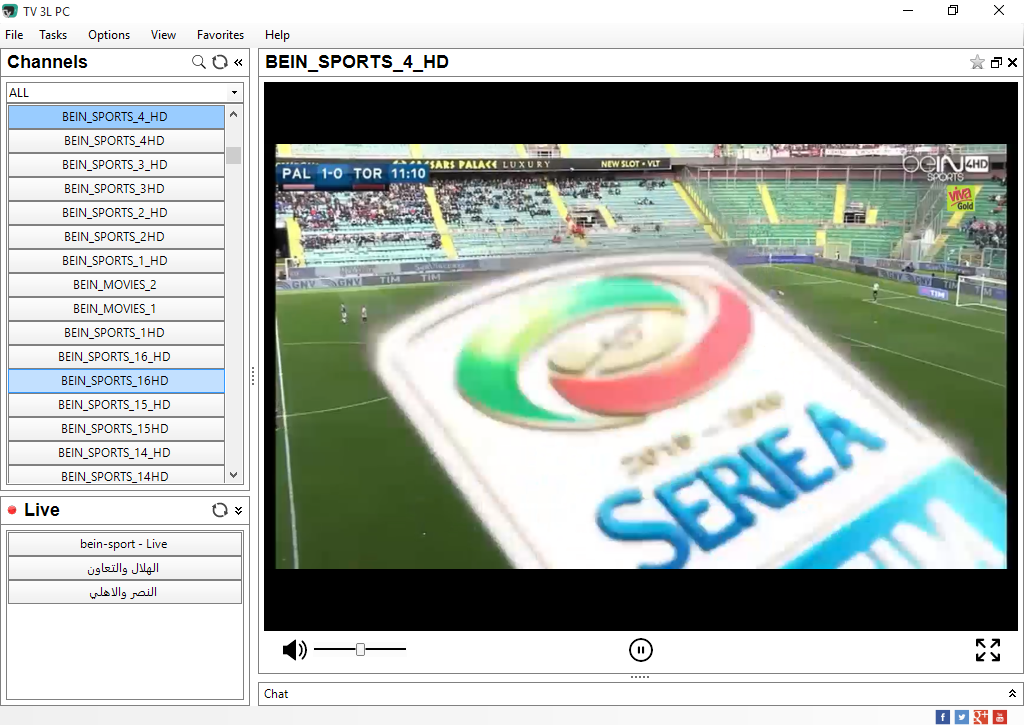Pause the video playback
Viewport: 1024px width, 725px height.
(641, 650)
